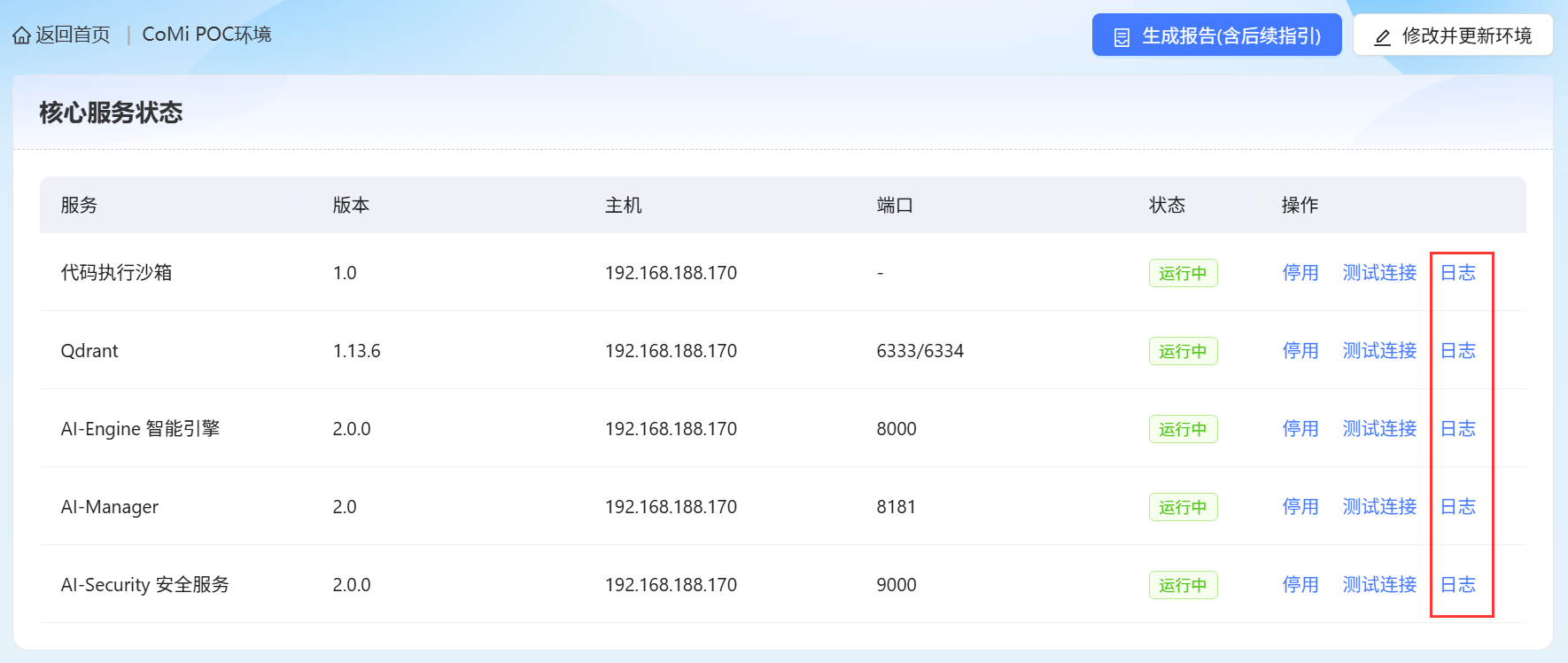This screenshot has width=1568, height=663.
Task: Open the 返回首页 link
Action: pos(73,35)
